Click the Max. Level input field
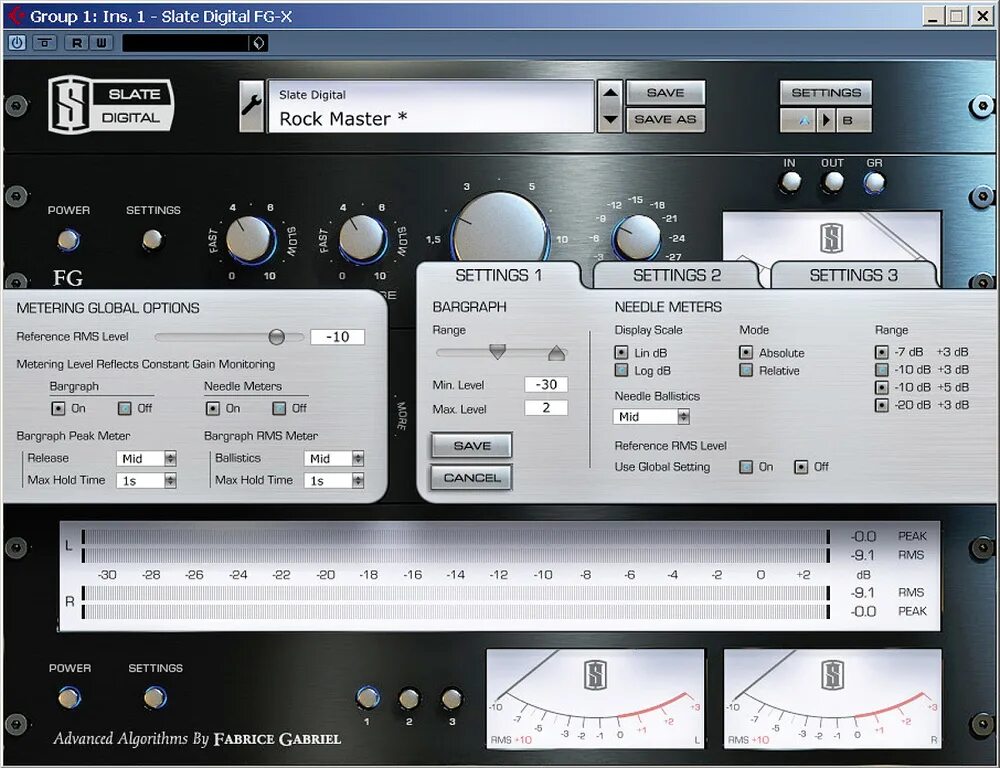Screen dimensions: 1000x768 coord(546,408)
